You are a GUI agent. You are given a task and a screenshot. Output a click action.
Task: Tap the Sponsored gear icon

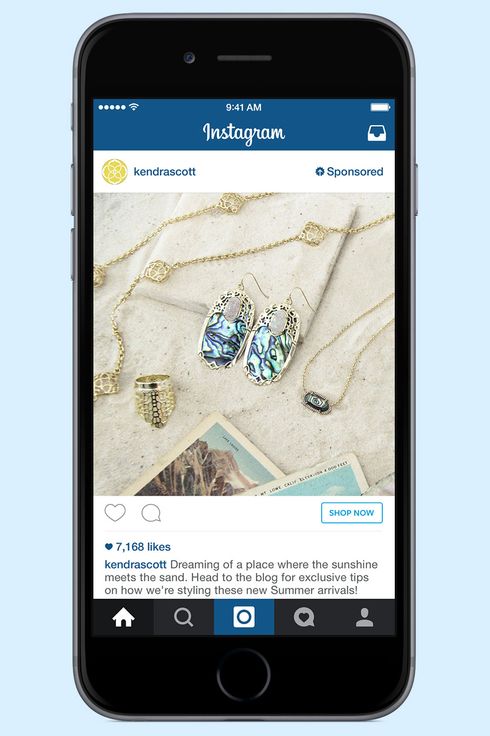pyautogui.click(x=320, y=171)
